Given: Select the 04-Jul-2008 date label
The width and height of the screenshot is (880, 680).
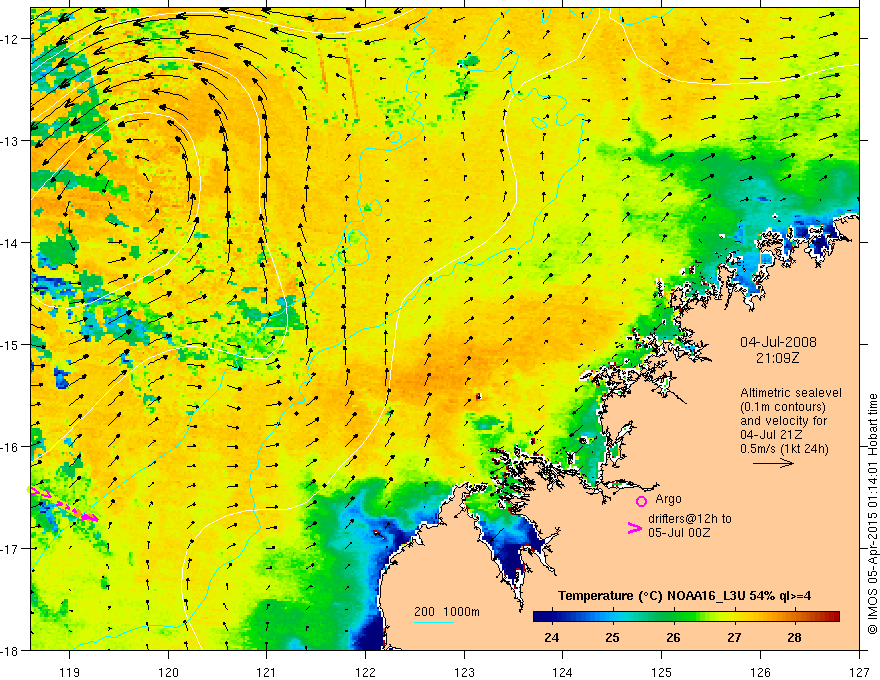Looking at the screenshot, I should tap(778, 342).
